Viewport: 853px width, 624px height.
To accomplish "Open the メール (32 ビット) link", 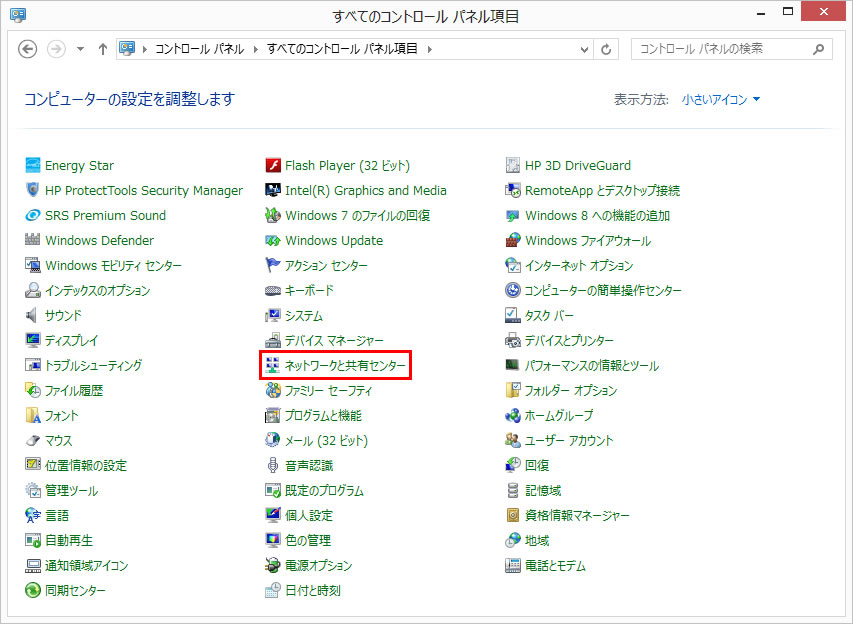I will click(326, 441).
